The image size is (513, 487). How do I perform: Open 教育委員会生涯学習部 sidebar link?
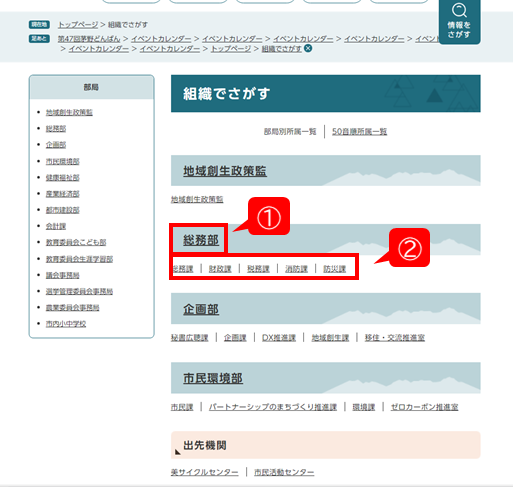coord(79,259)
